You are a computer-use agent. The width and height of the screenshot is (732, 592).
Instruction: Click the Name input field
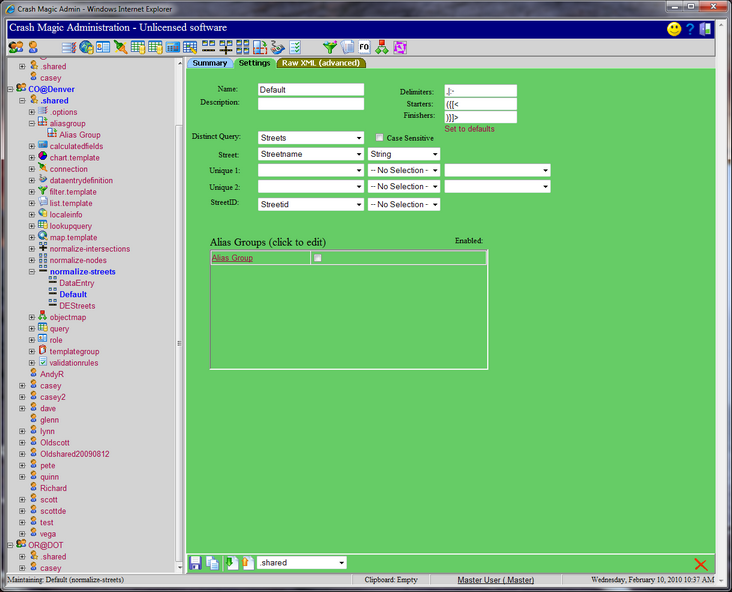pyautogui.click(x=310, y=90)
